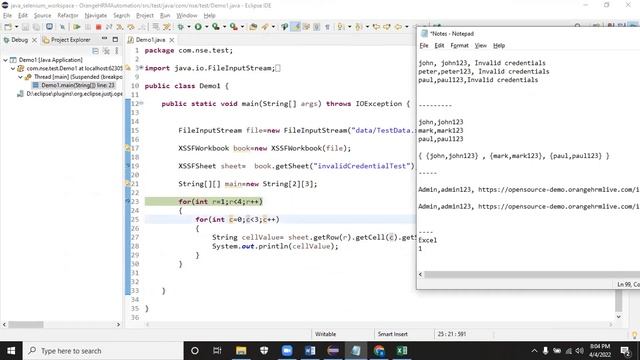Viewport: 640px width, 360px height.
Task: Collapse the com.nse.test.Demo1 at localhost node
Action: point(13,69)
